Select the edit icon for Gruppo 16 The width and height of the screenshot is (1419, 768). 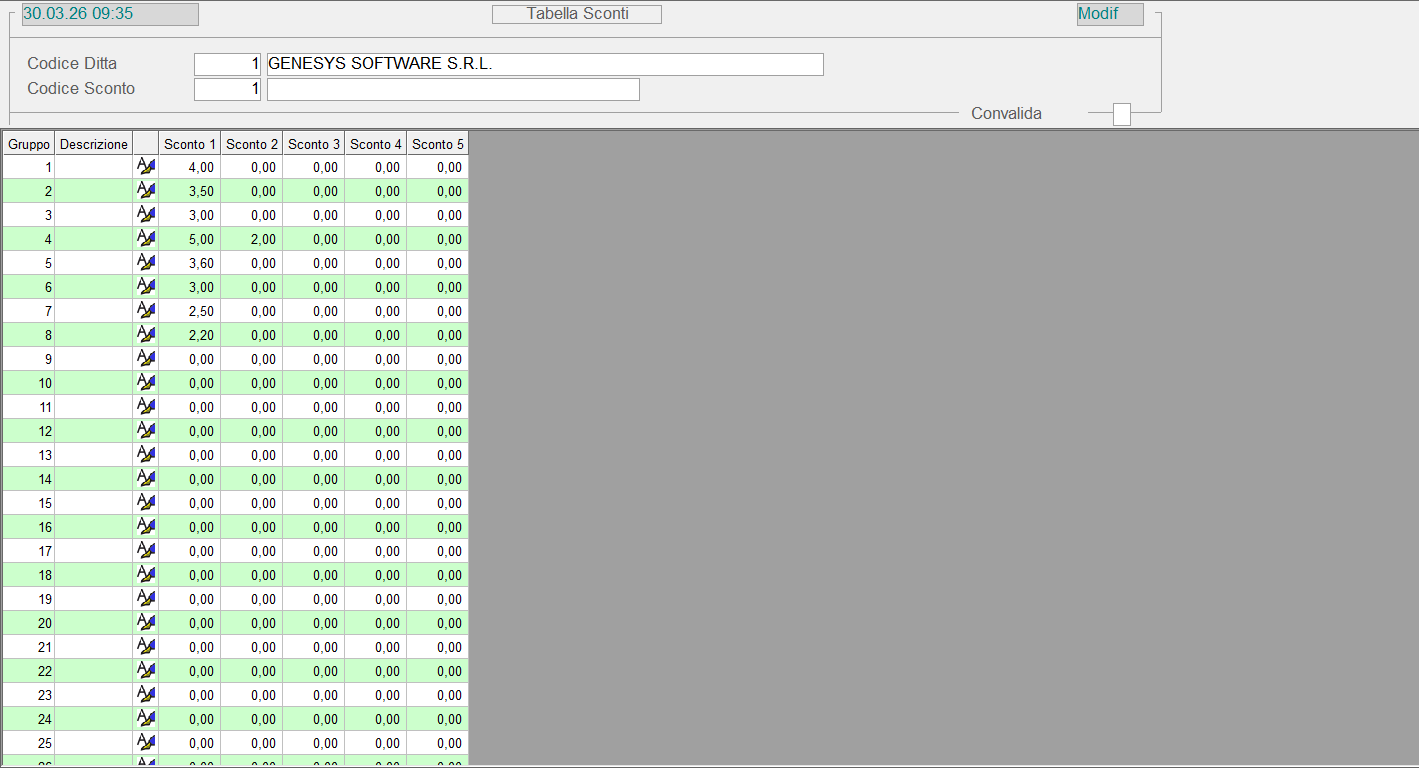coord(146,527)
